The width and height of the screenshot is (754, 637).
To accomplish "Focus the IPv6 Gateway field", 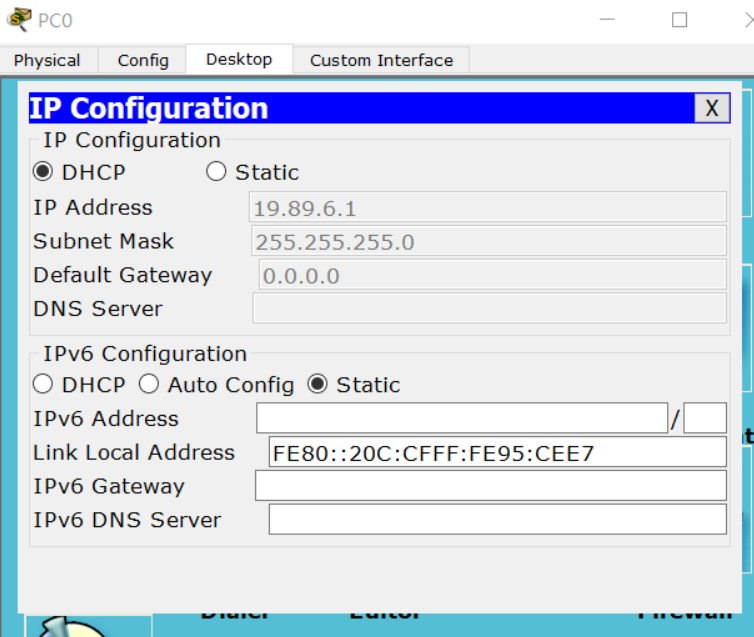I will tap(491, 486).
